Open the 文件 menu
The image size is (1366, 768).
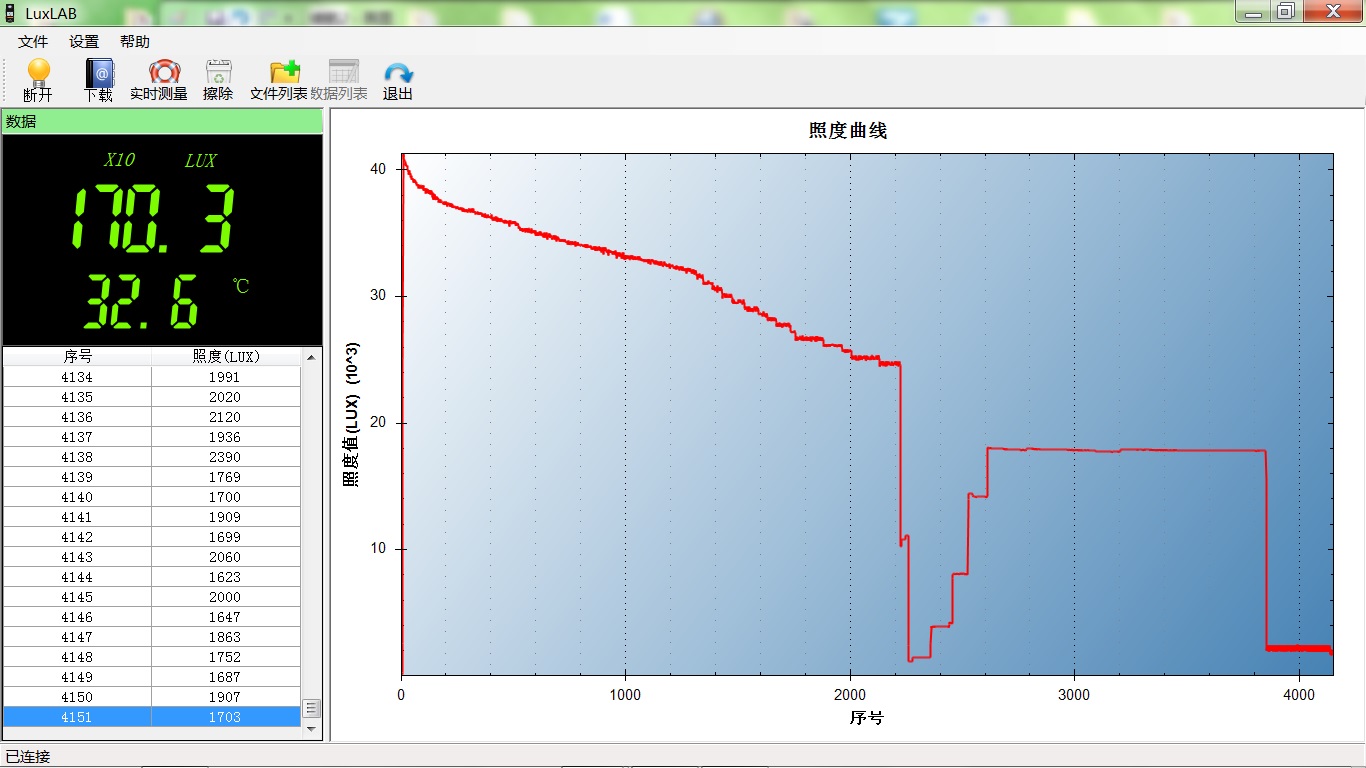[33, 42]
